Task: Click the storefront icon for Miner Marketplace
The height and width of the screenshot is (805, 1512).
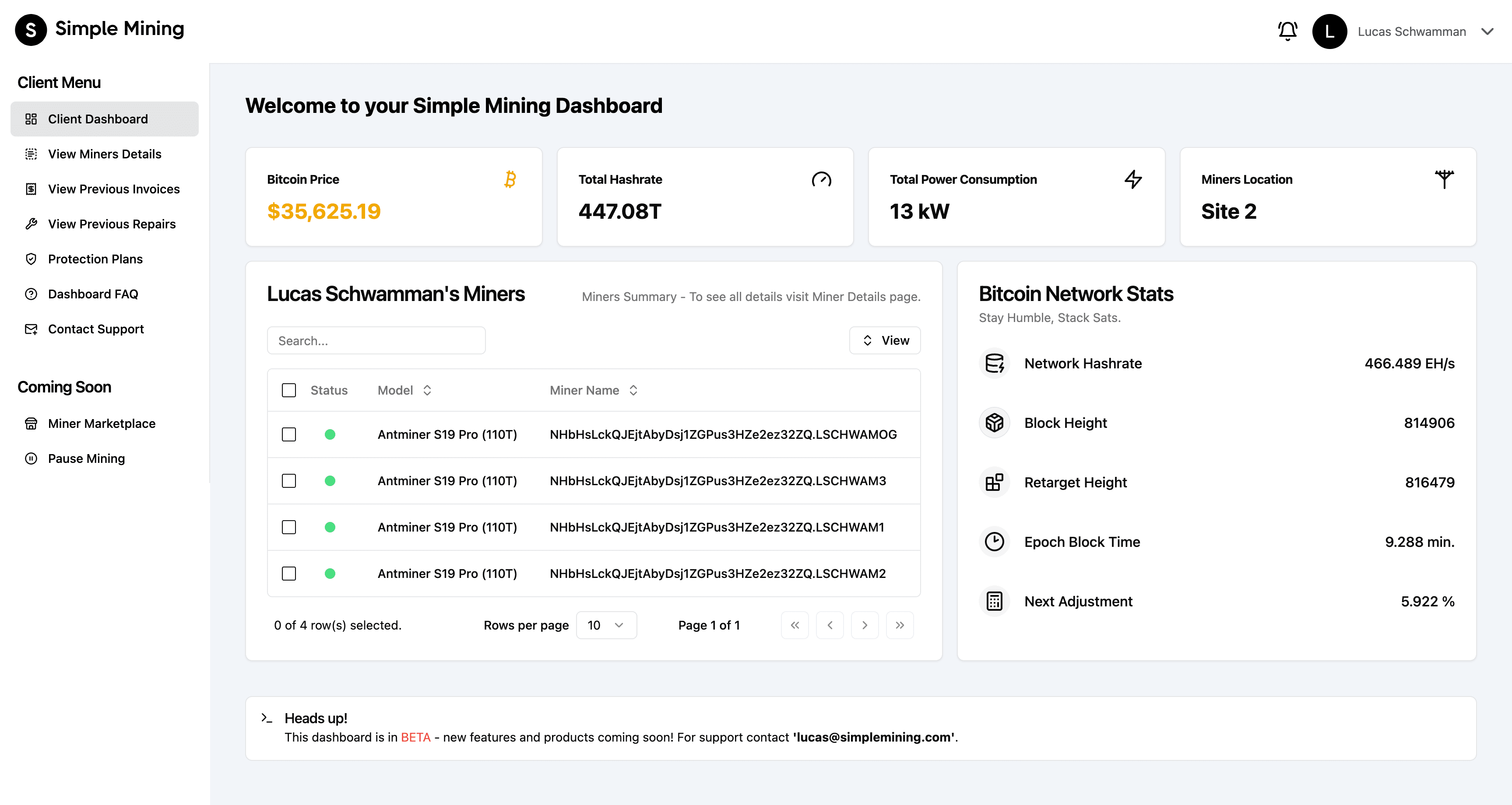Action: [31, 423]
